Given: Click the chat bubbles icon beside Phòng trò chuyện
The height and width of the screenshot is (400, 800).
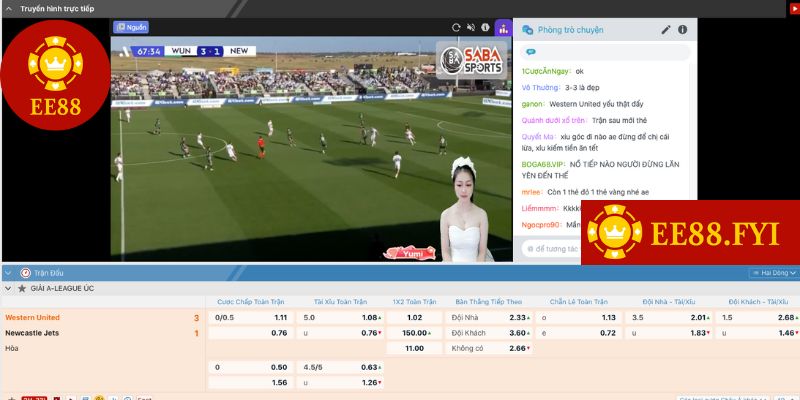Looking at the screenshot, I should (528, 30).
